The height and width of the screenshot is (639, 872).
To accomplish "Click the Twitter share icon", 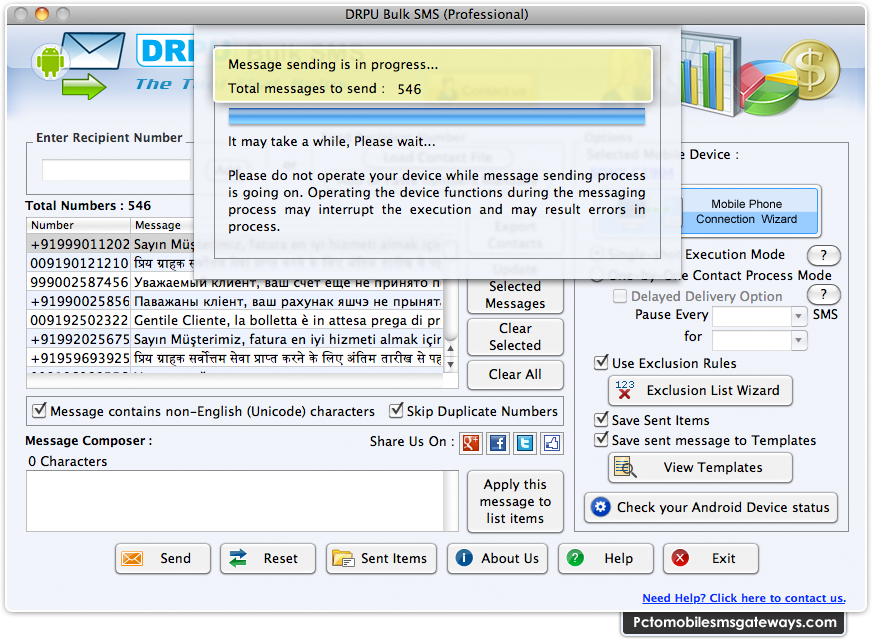I will (x=524, y=443).
